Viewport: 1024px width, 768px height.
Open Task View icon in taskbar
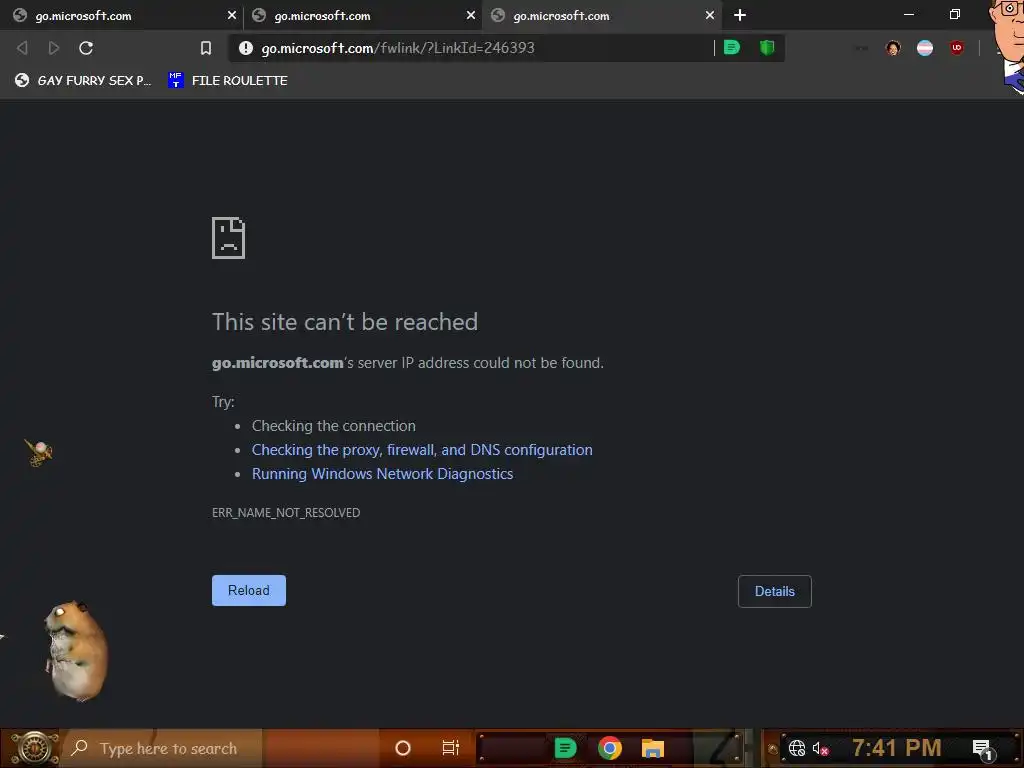451,748
